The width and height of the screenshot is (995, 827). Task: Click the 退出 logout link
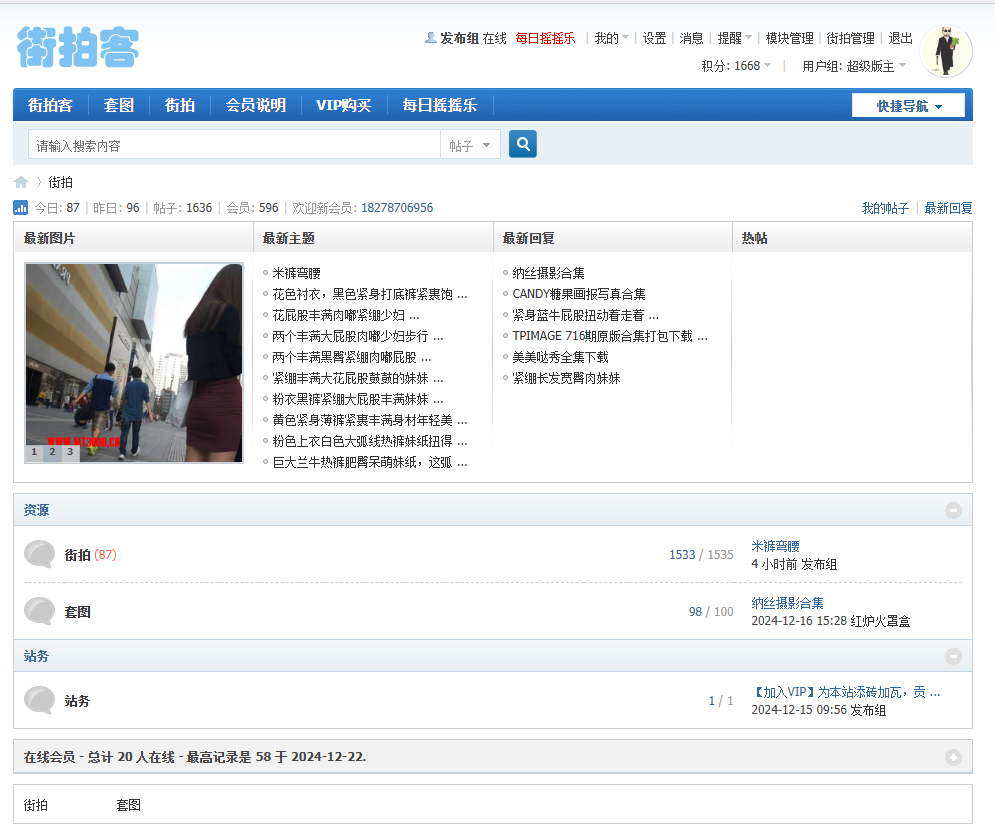click(900, 38)
